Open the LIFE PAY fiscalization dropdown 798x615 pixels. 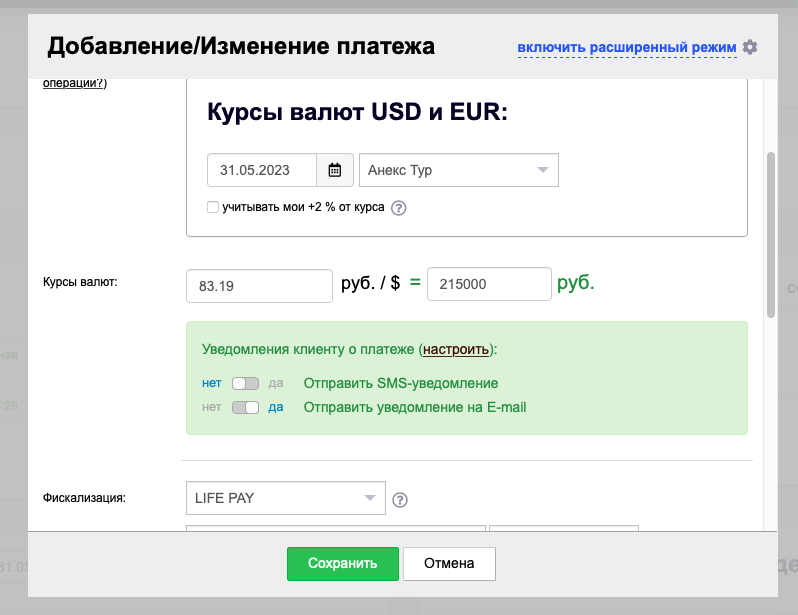click(x=286, y=498)
